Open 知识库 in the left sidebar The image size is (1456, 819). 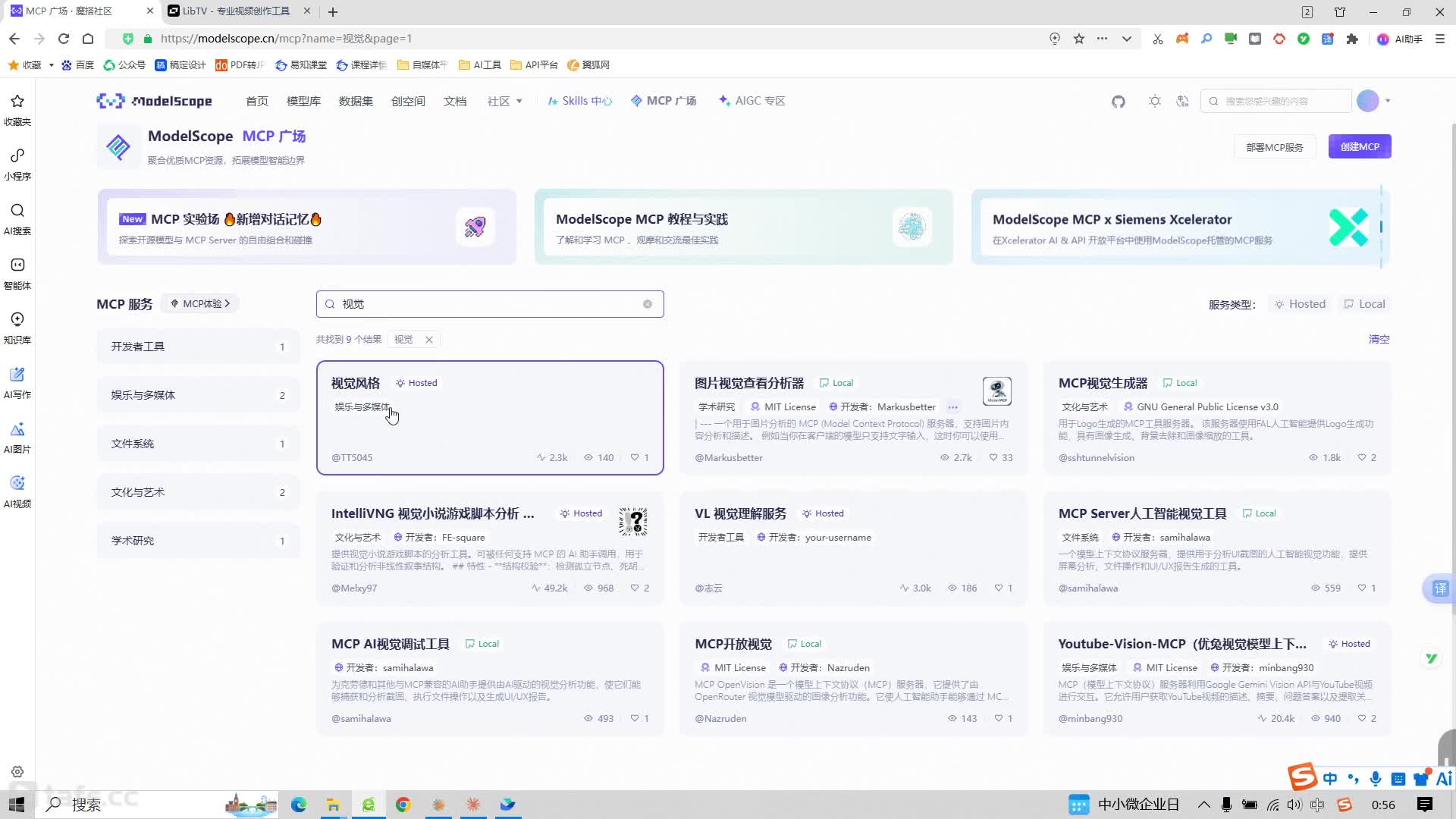coord(17,328)
